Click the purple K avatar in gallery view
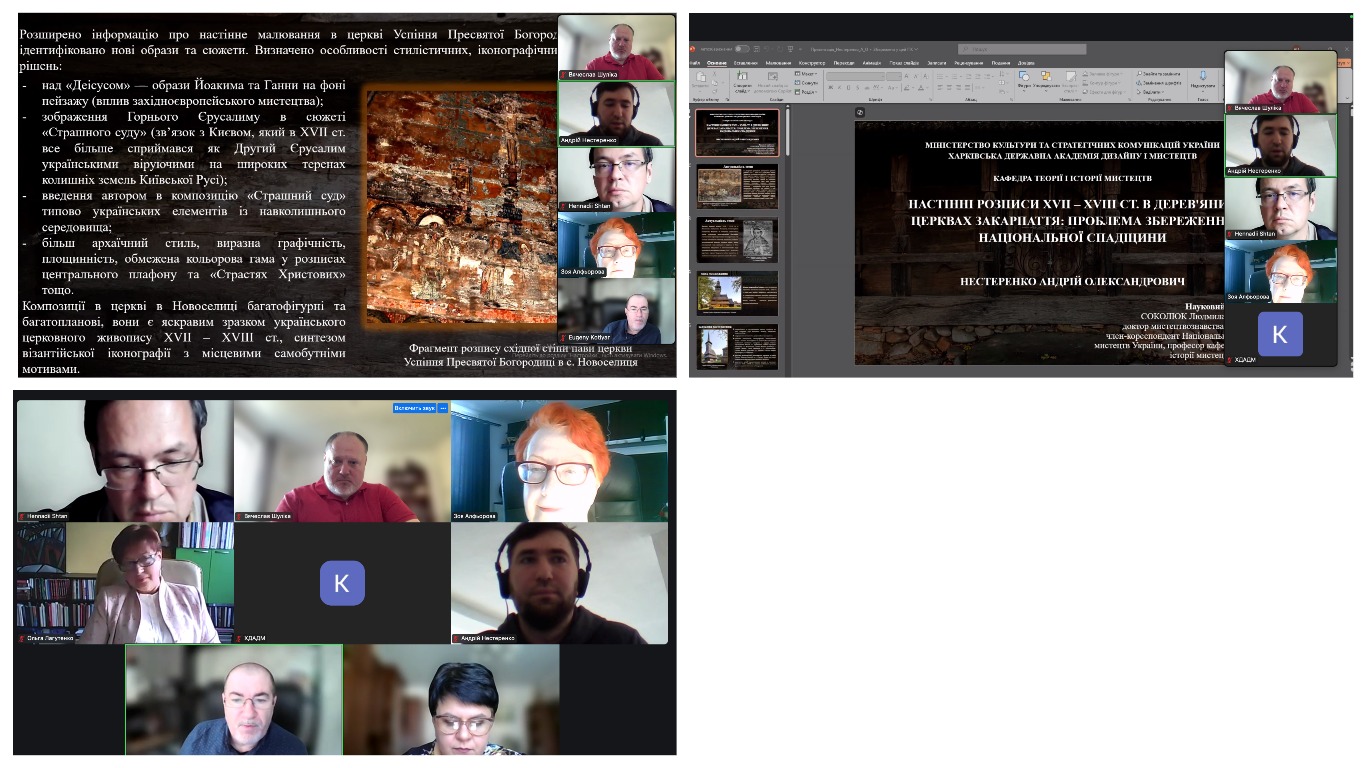 click(x=342, y=583)
